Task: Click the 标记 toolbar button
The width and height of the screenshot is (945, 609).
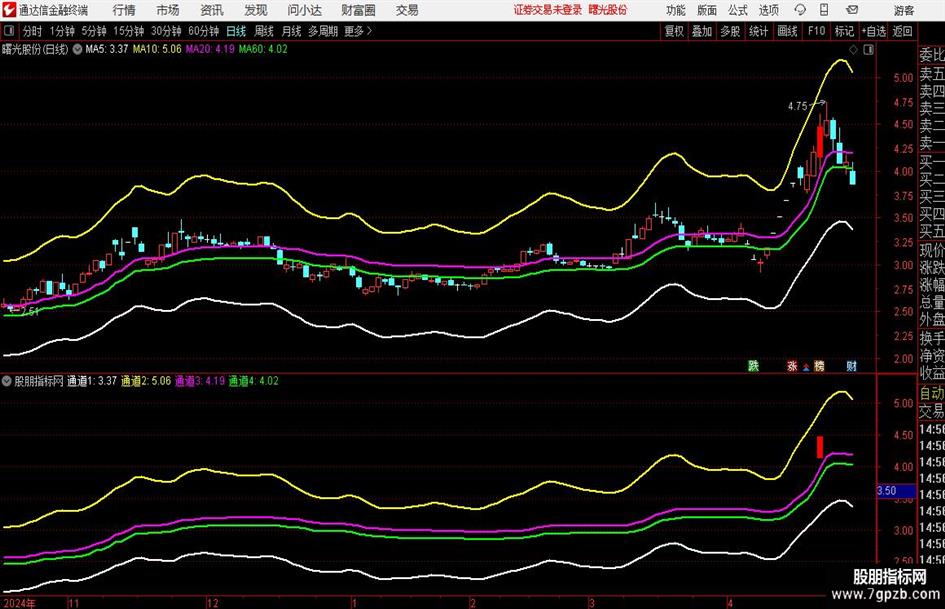Action: point(844,31)
